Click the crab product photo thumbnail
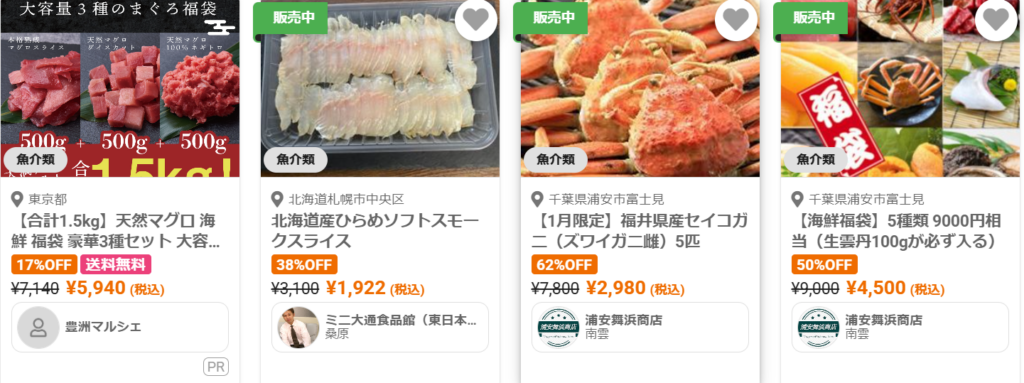This screenshot has width=1024, height=383. pos(640,88)
